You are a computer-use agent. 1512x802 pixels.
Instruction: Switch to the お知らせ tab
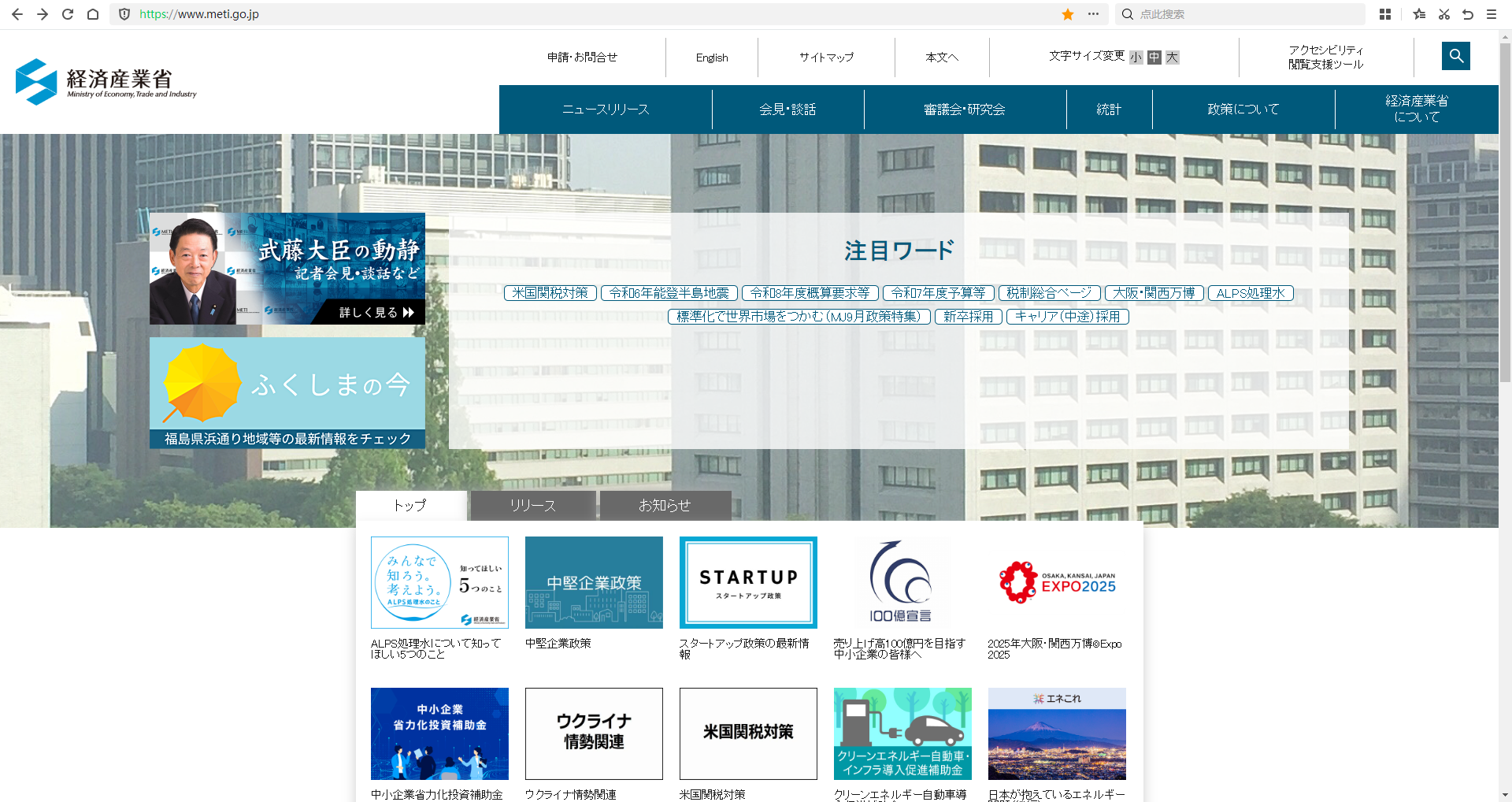[665, 506]
